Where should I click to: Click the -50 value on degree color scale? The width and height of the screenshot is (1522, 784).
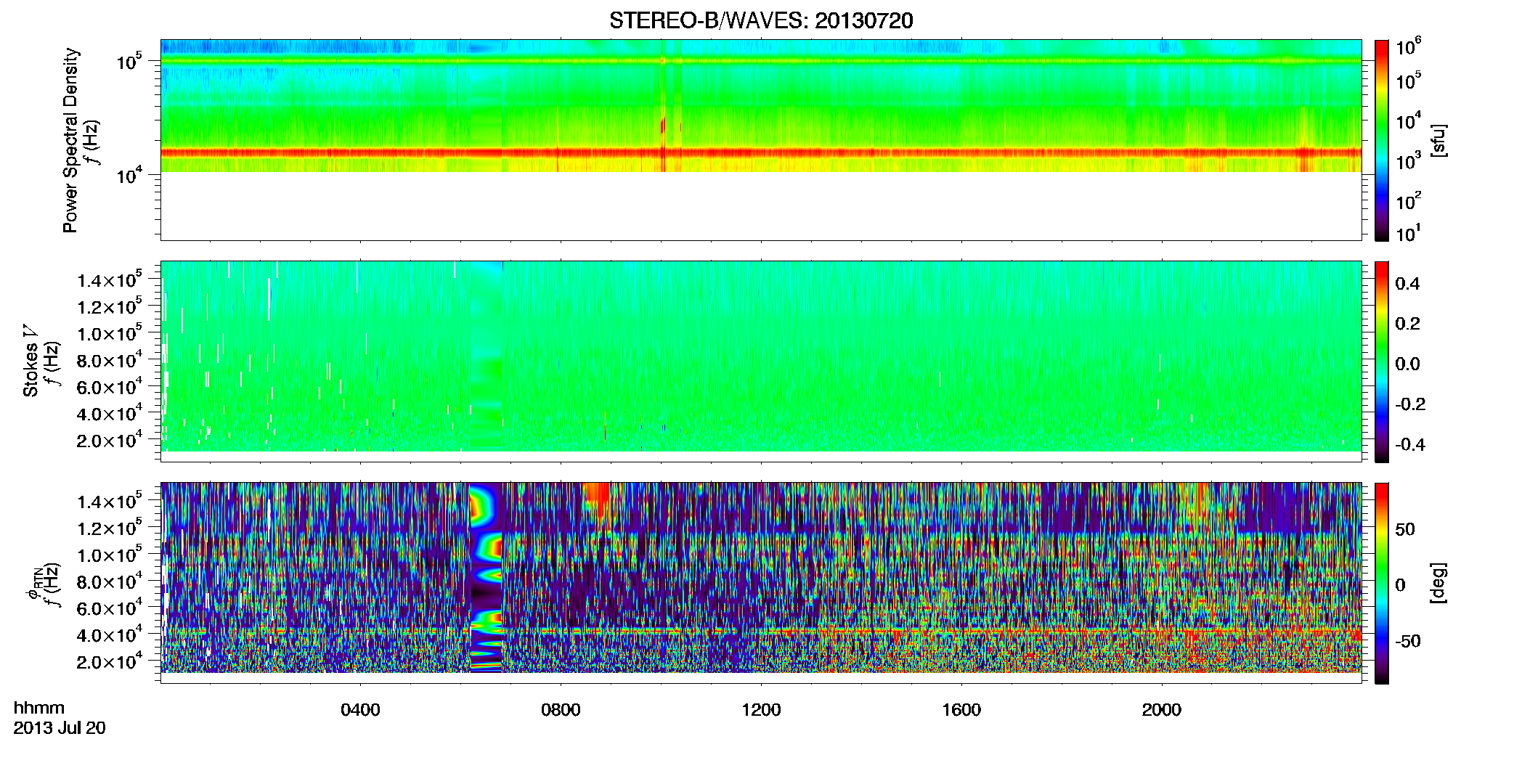[x=1407, y=641]
